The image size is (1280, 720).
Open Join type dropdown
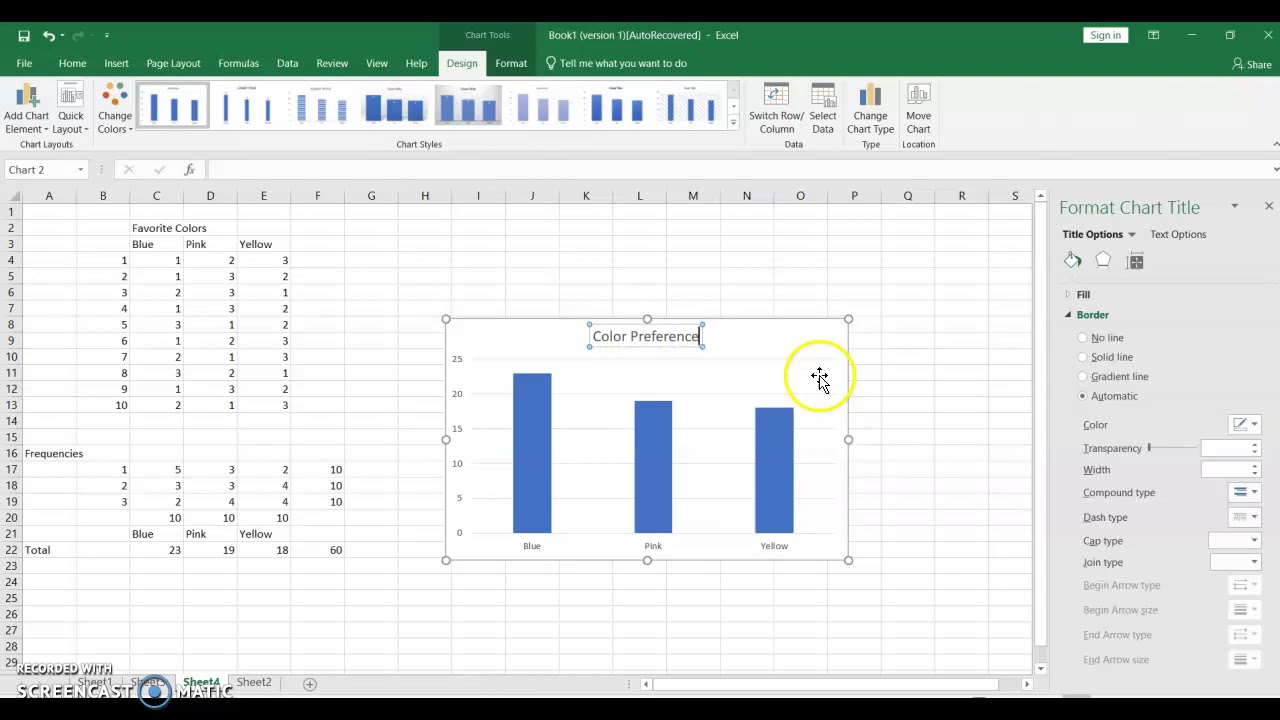pos(1234,562)
